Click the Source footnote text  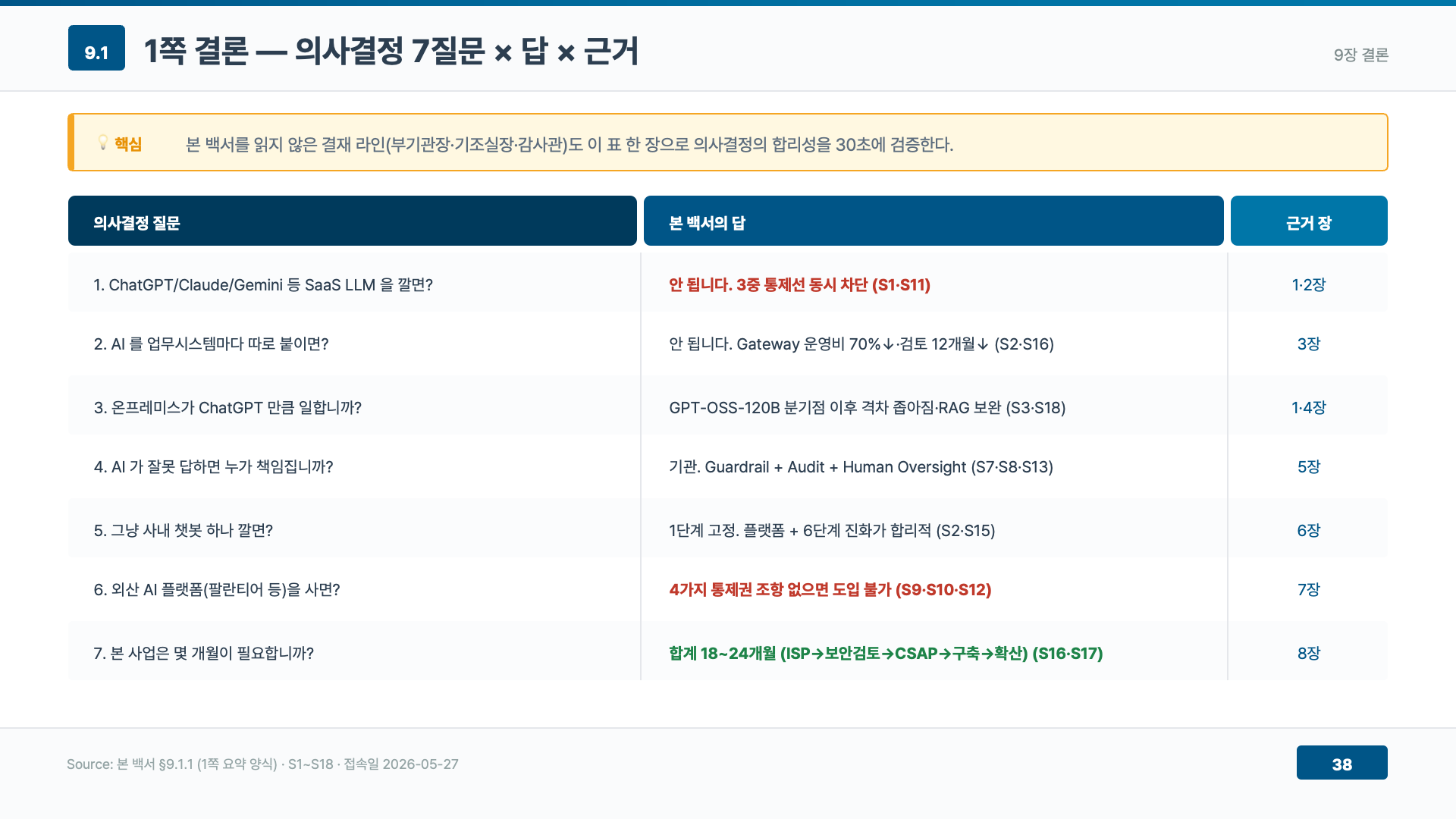(x=262, y=764)
